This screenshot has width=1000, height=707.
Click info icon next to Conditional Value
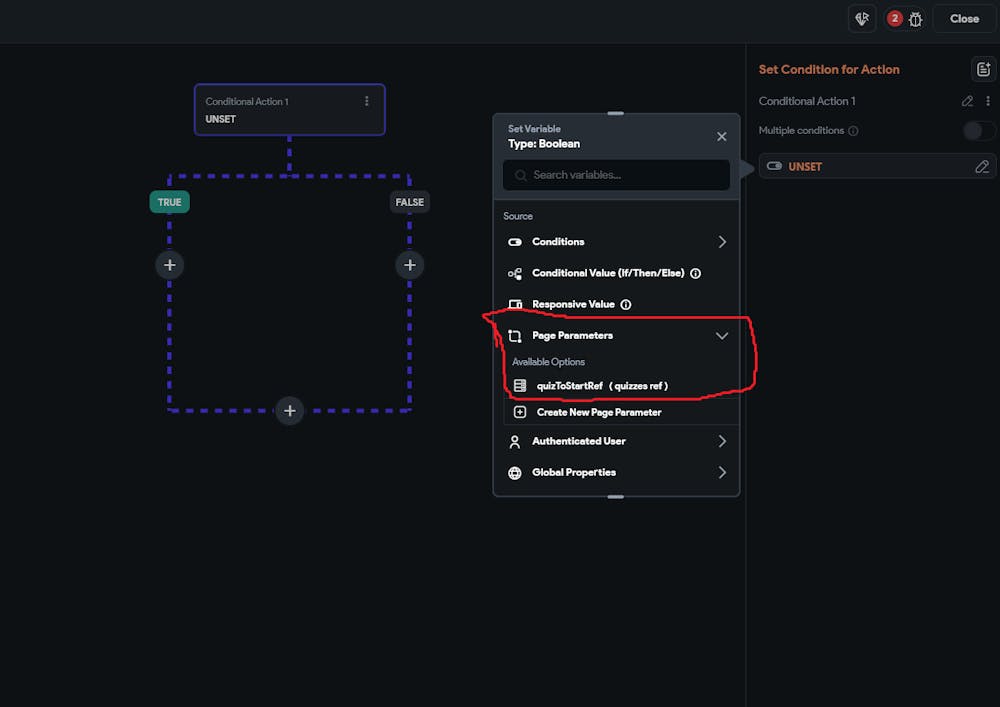coord(696,273)
